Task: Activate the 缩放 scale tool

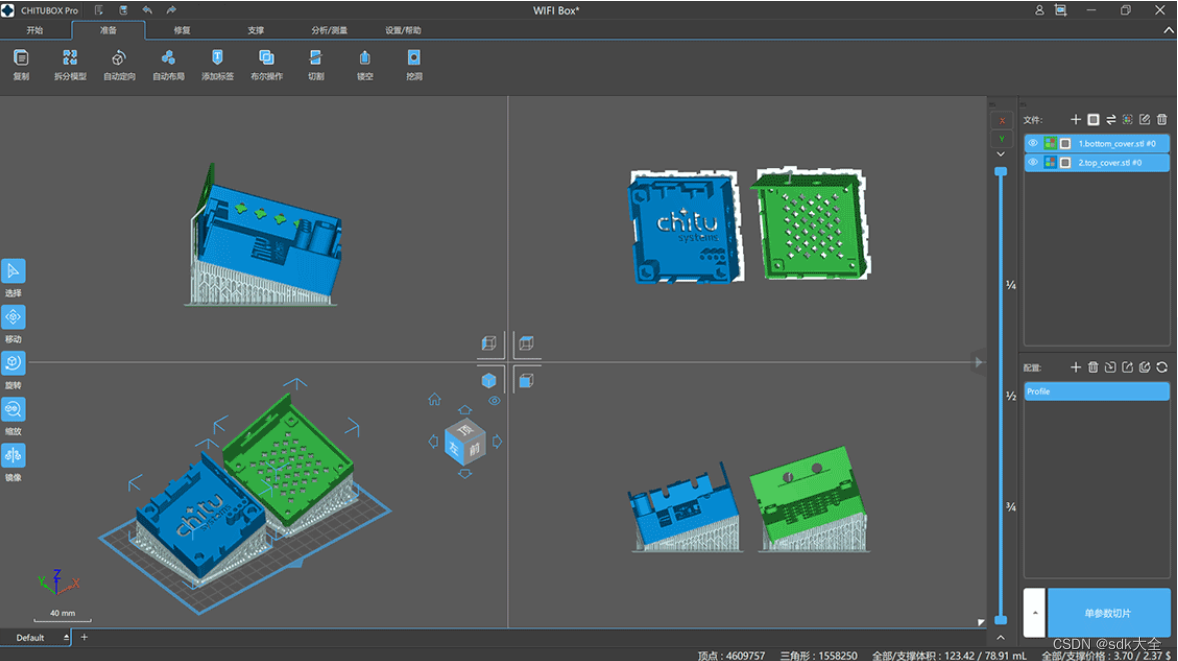Action: 13,409
